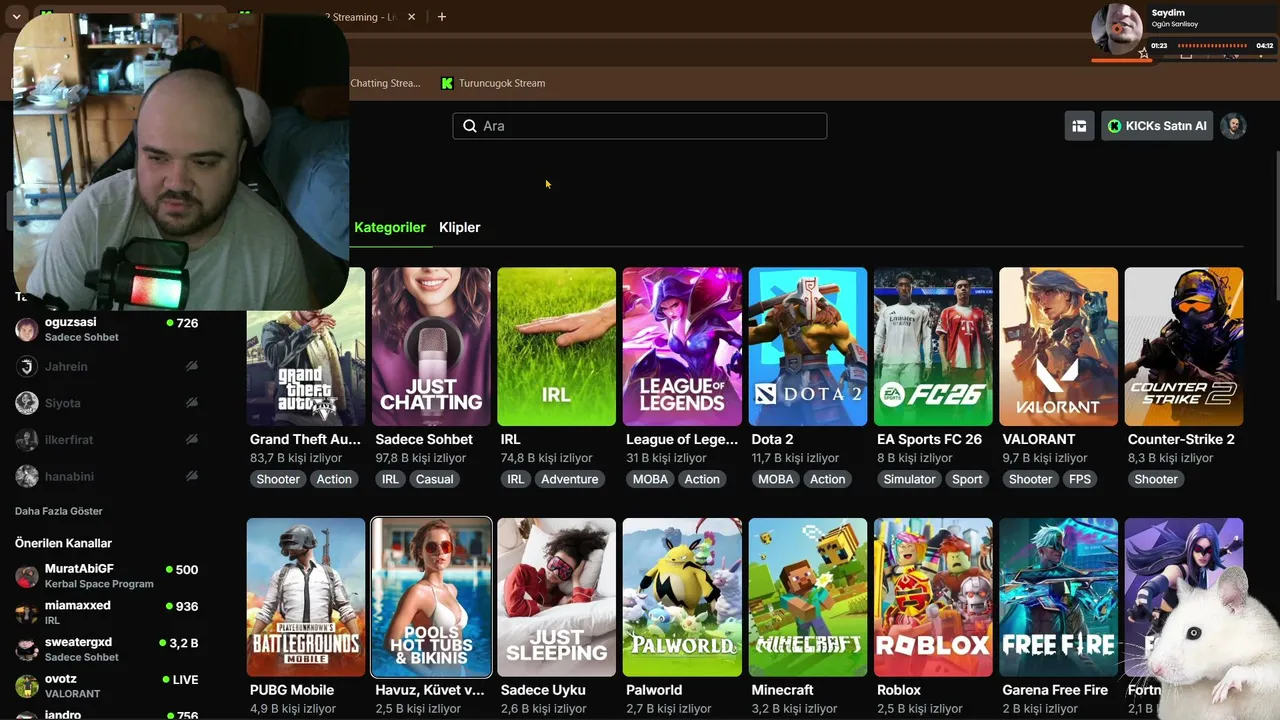Viewport: 1280px width, 720px height.
Task: Click the FPS tag under VALORANT
Action: (1080, 479)
